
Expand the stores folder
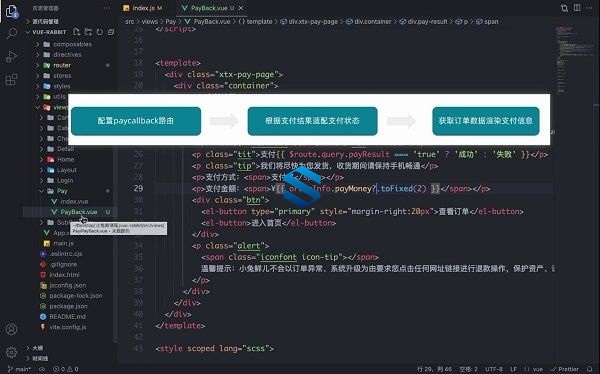click(x=38, y=76)
